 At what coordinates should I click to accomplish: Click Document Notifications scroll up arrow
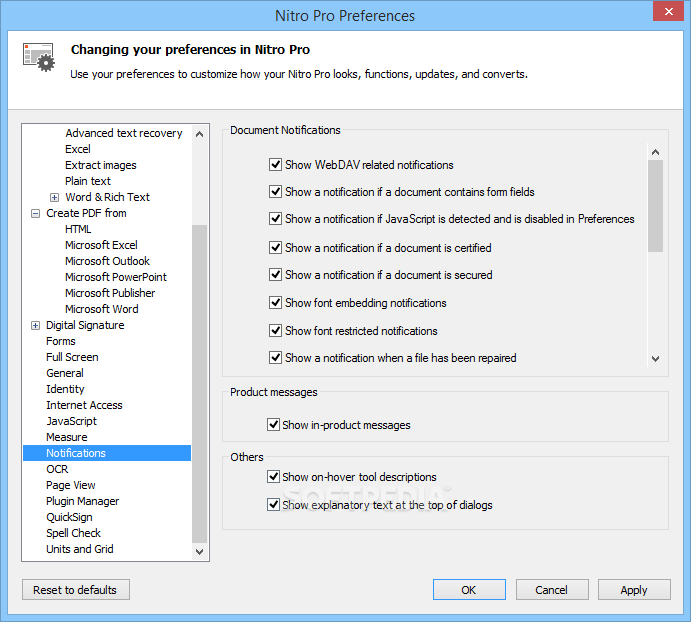655,152
